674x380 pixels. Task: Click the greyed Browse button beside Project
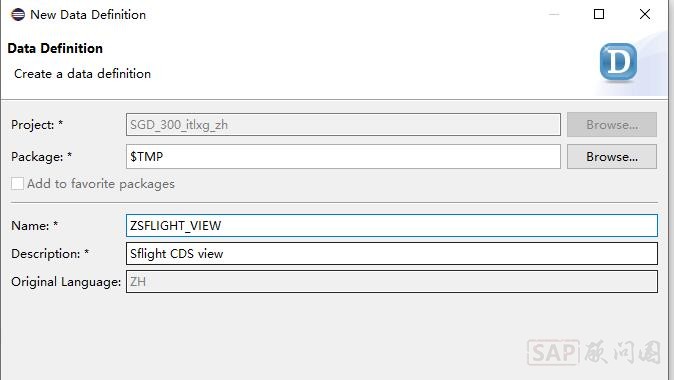tap(612, 125)
